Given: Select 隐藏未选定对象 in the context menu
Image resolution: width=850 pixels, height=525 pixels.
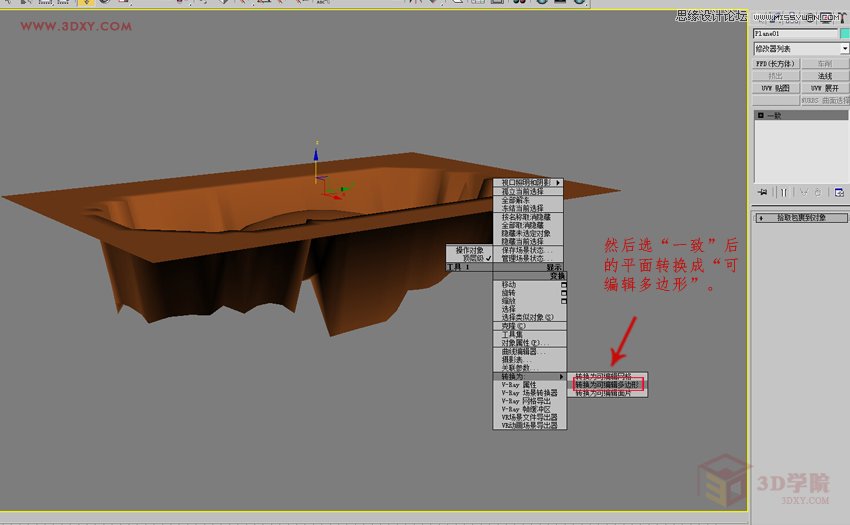Looking at the screenshot, I should pos(528,233).
